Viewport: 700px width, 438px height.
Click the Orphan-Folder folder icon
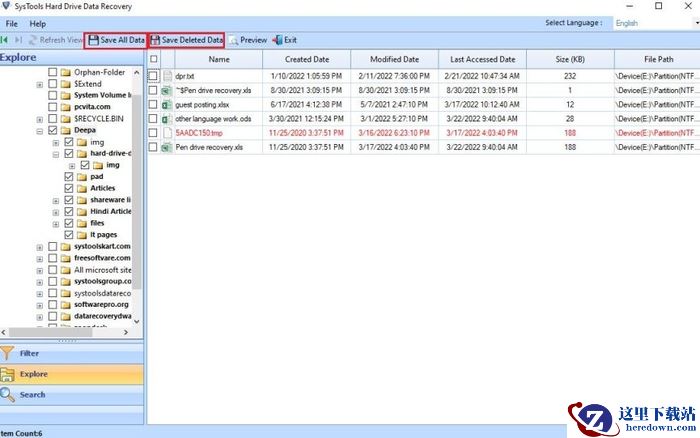point(66,72)
